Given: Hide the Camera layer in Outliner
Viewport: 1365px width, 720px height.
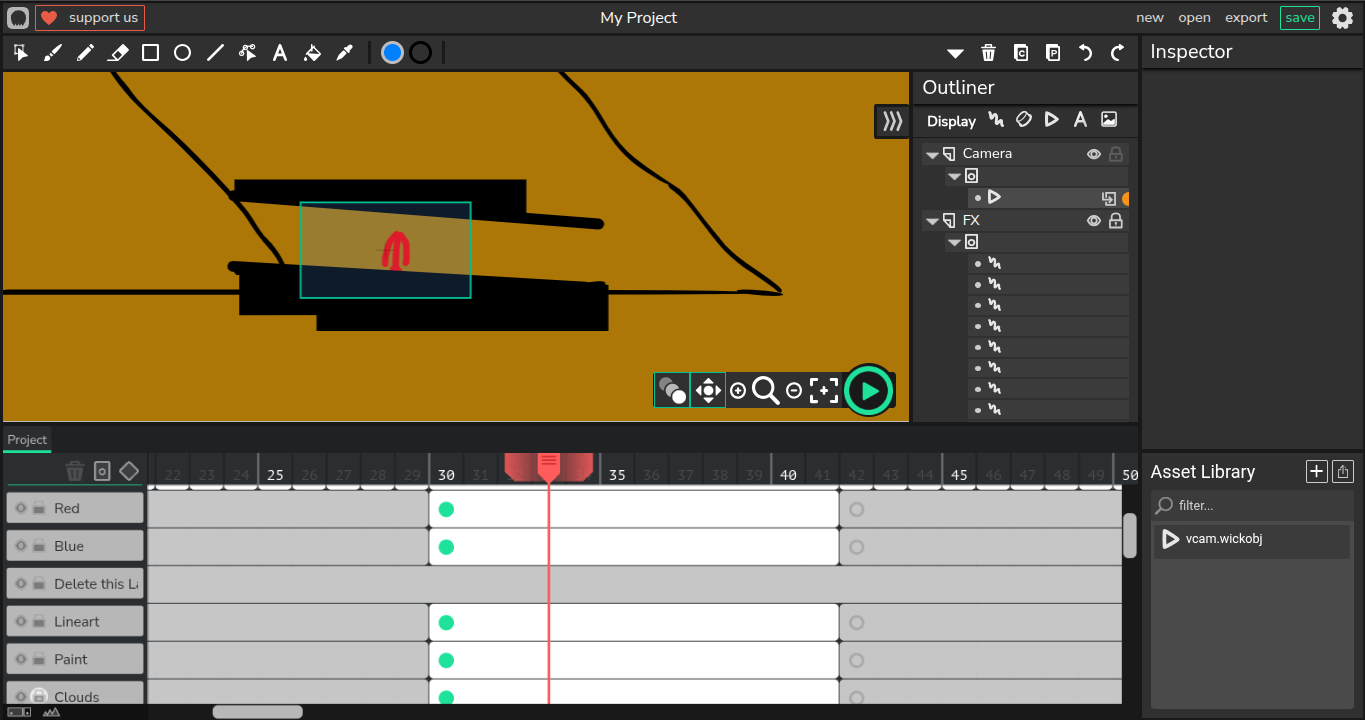Looking at the screenshot, I should point(1094,154).
